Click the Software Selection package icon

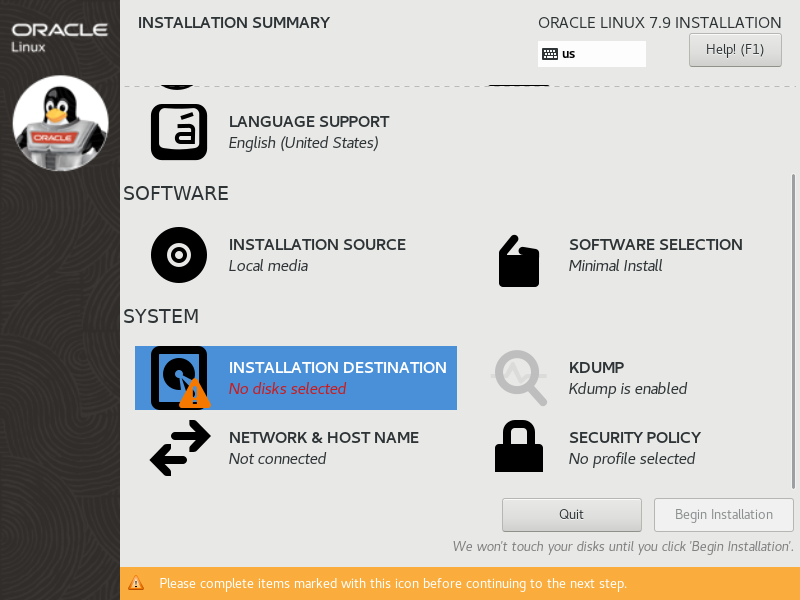coord(519,261)
